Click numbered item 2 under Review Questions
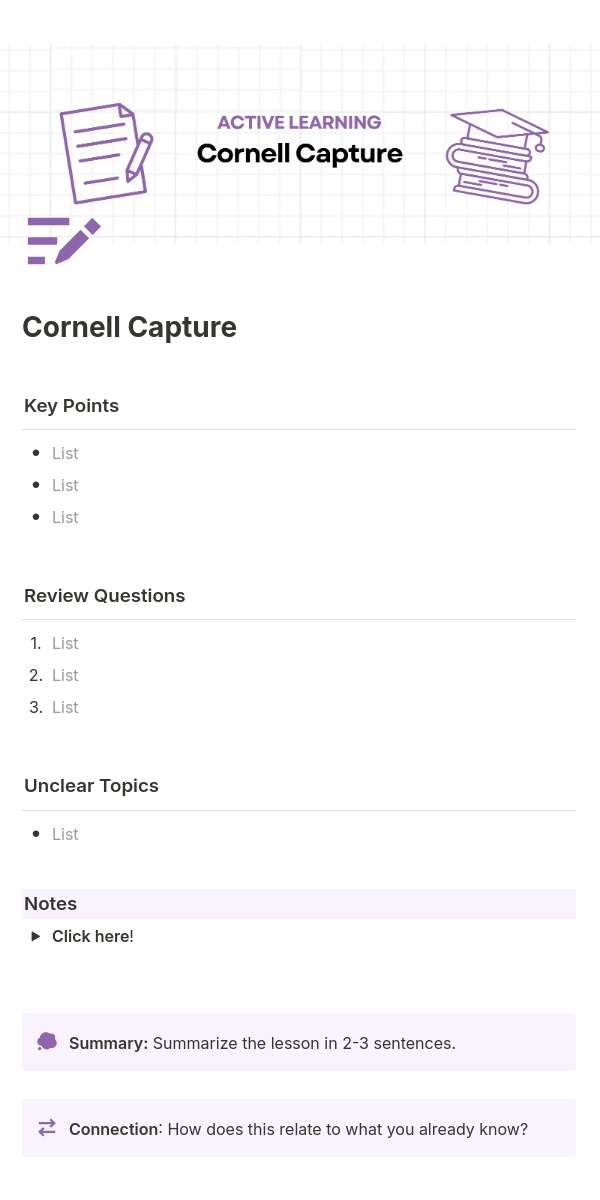Image resolution: width=600 pixels, height=1200 pixels. tap(65, 675)
